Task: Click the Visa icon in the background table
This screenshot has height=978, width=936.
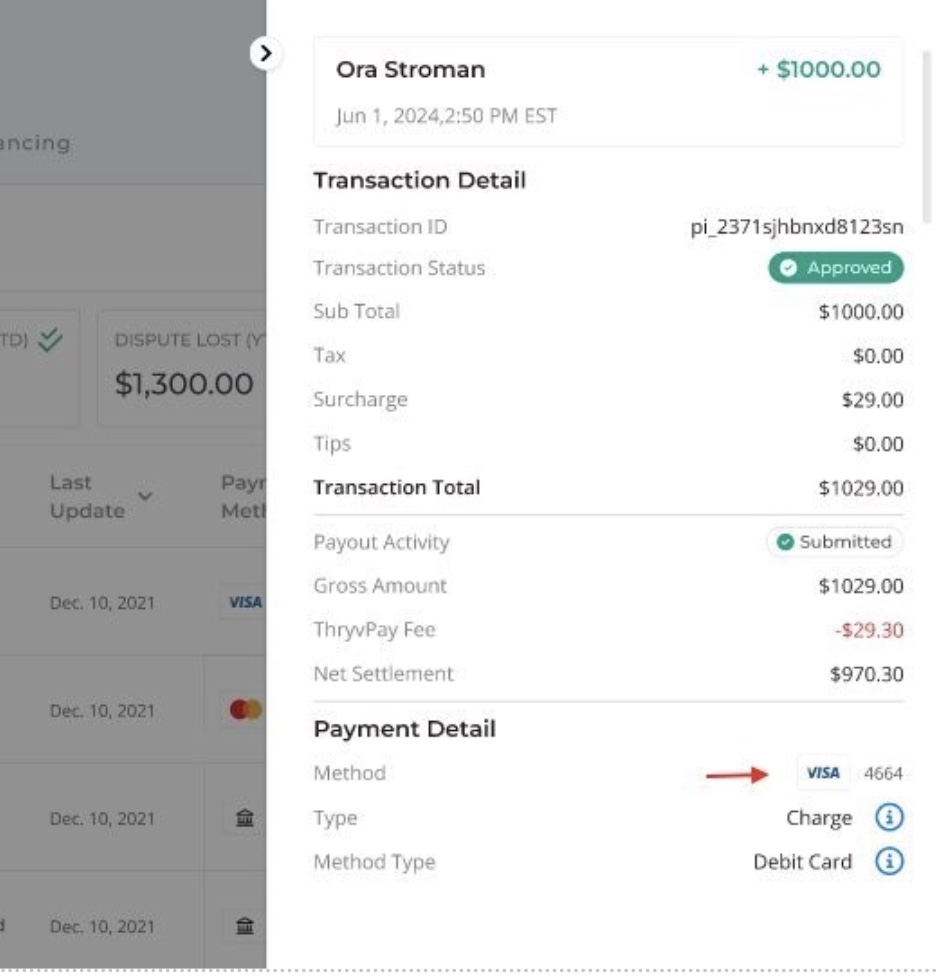Action: 244,602
